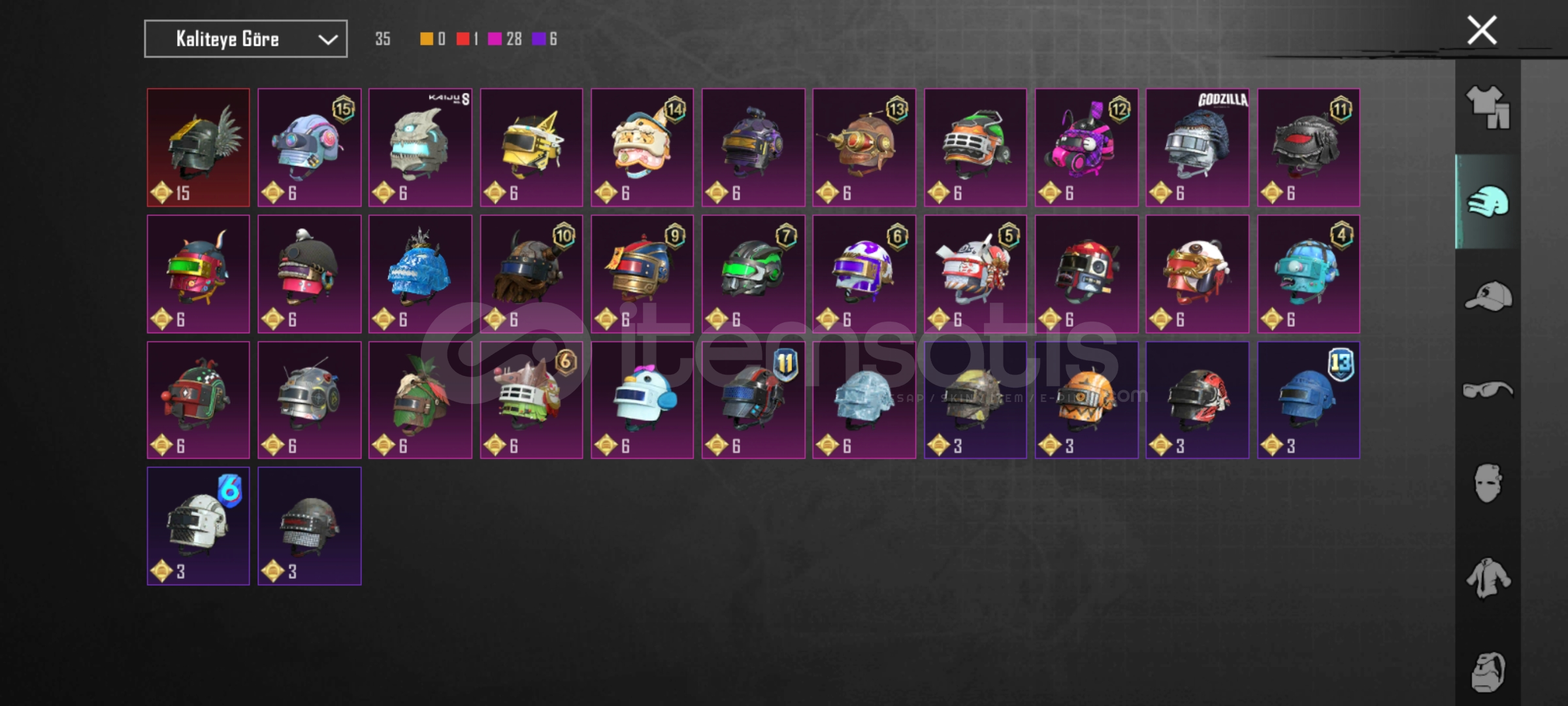The width and height of the screenshot is (1568, 706).
Task: Open the backpack category icon at bottom
Action: pyautogui.click(x=1488, y=672)
